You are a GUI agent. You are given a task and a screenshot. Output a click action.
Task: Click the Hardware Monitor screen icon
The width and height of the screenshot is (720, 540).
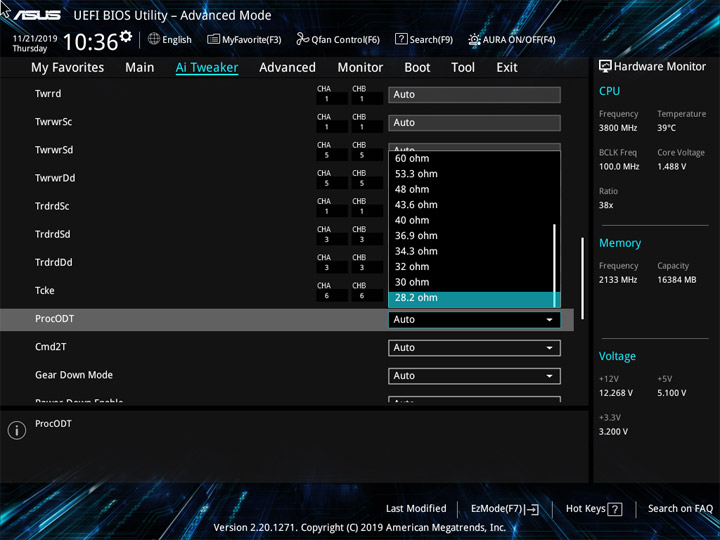click(605, 67)
